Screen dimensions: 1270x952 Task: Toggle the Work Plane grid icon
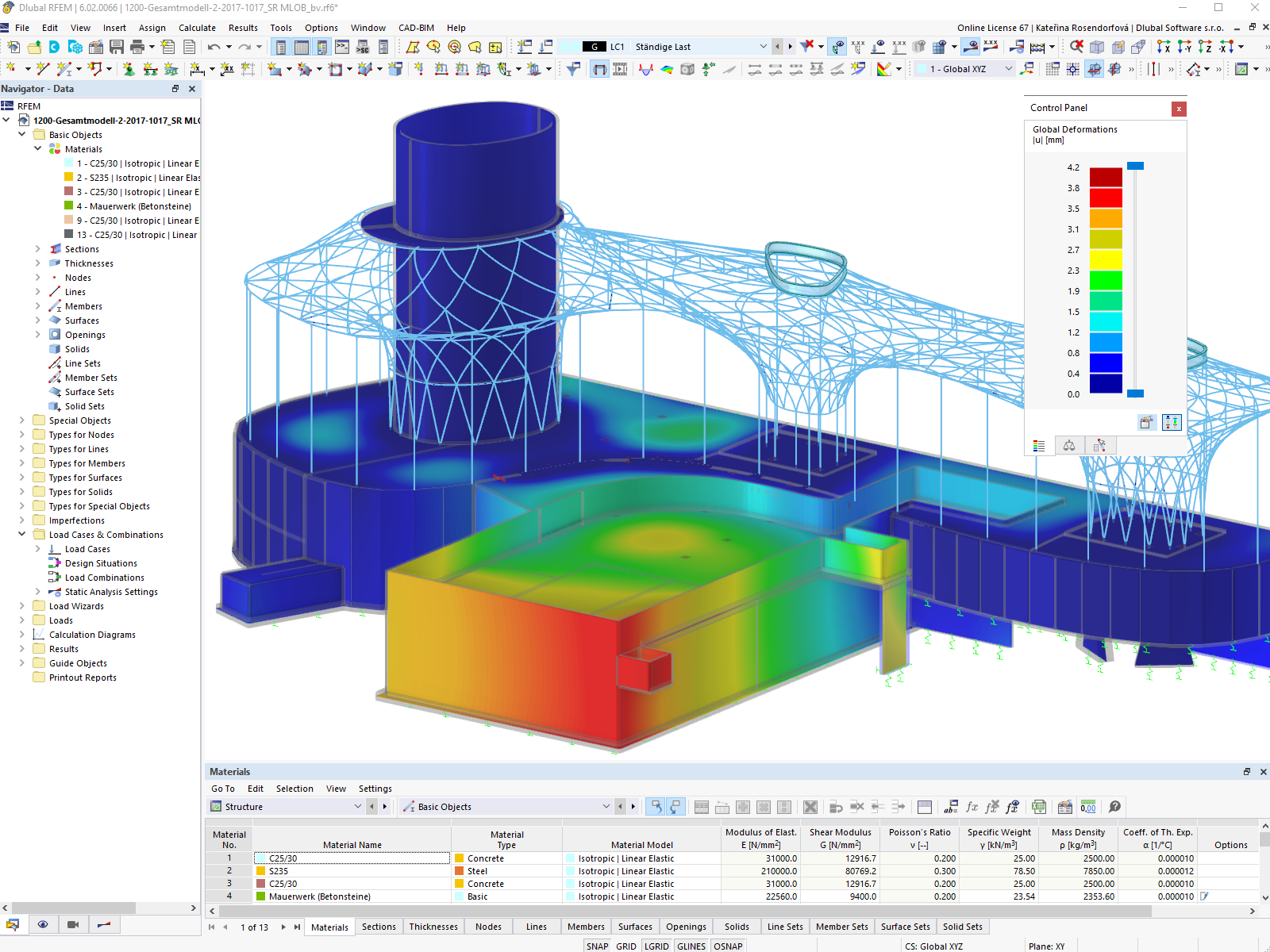[1072, 69]
